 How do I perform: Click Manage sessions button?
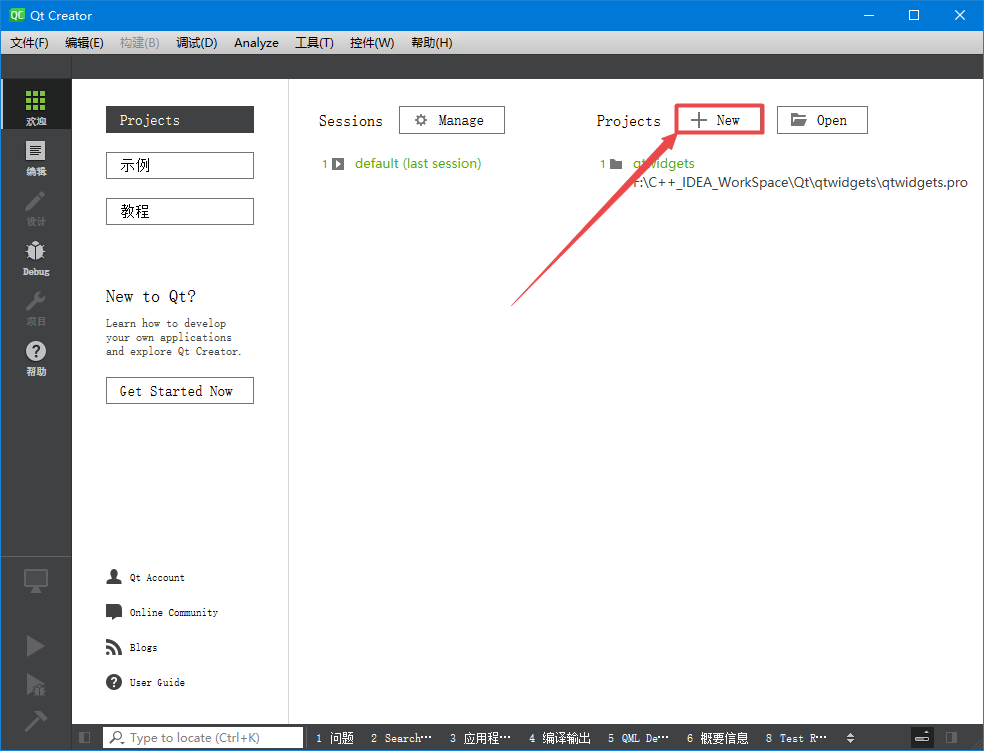(x=452, y=120)
